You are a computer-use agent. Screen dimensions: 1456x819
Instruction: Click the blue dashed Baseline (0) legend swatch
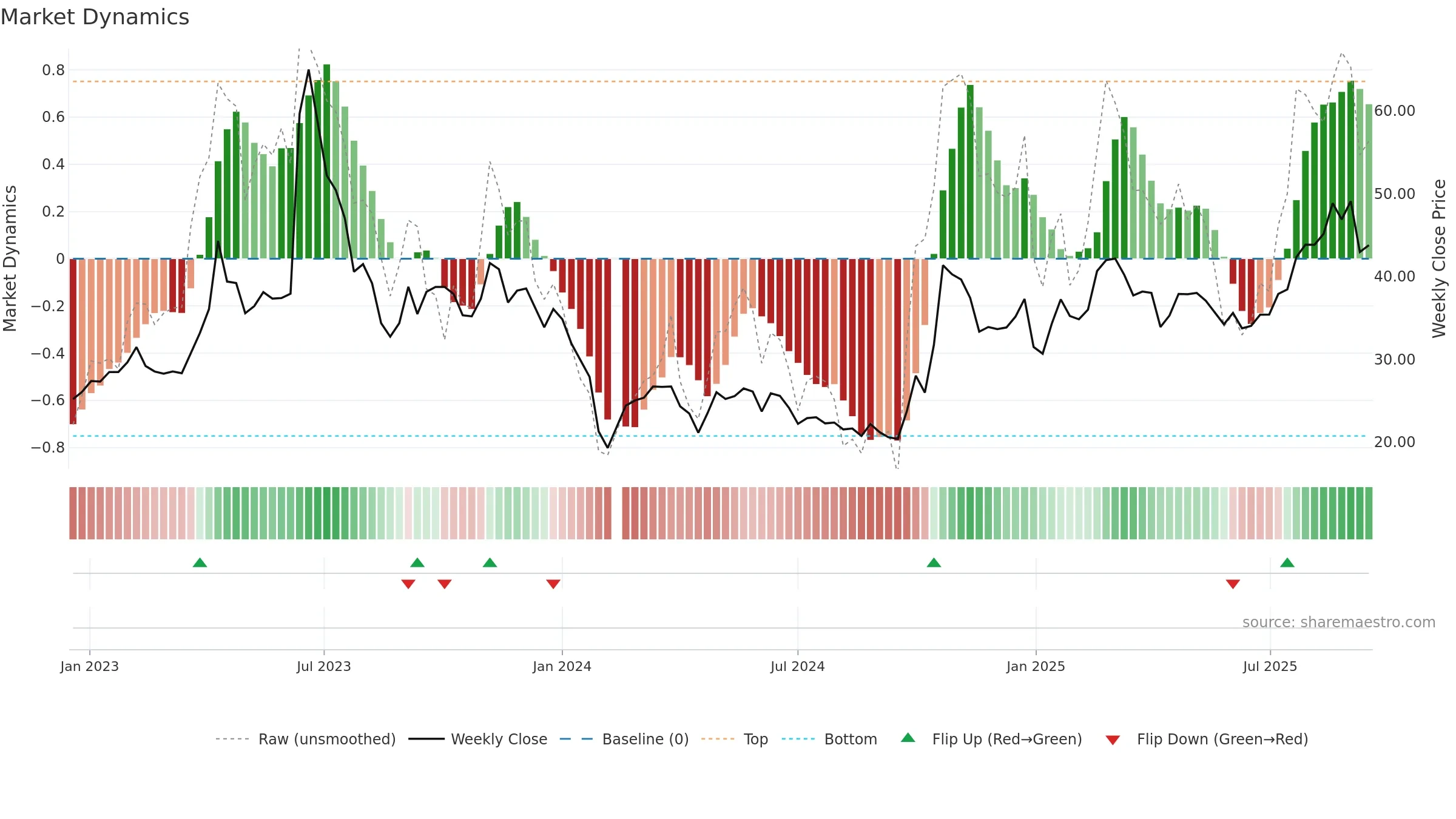[576, 739]
